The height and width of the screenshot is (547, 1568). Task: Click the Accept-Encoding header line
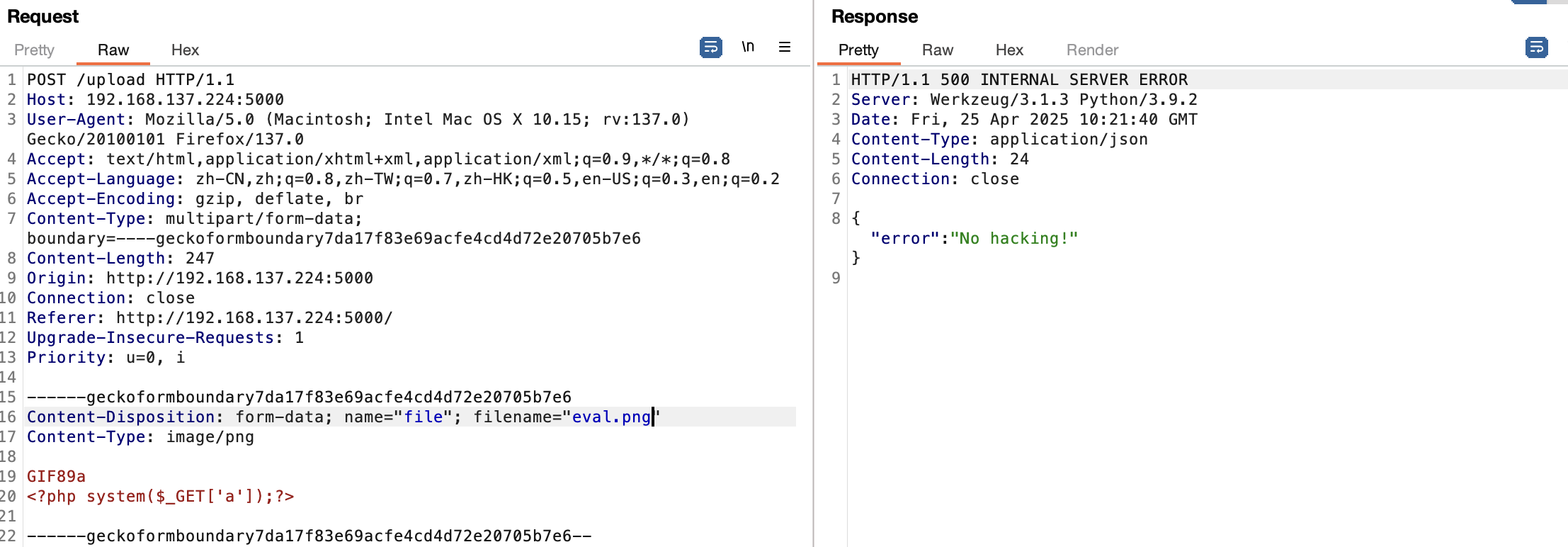pos(195,198)
